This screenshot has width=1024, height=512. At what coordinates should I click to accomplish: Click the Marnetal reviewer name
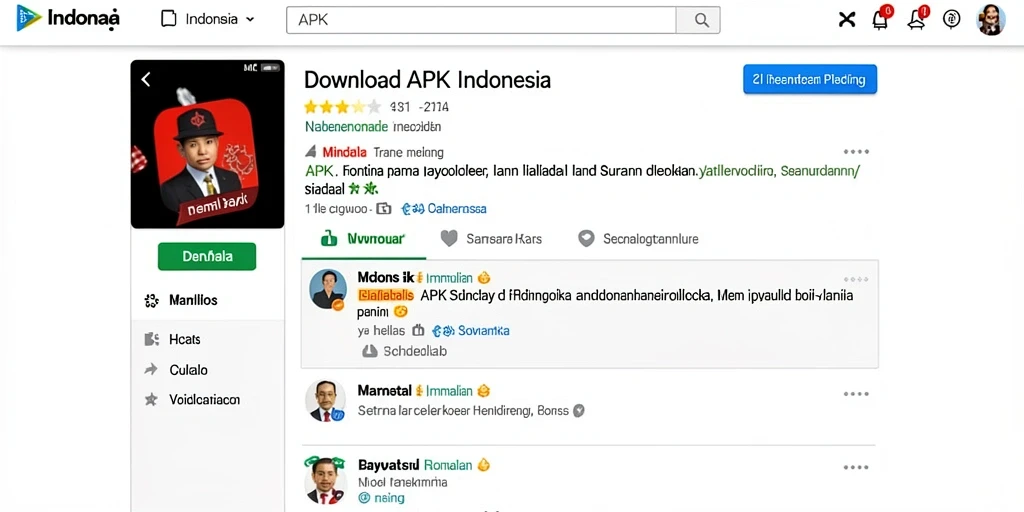[385, 391]
